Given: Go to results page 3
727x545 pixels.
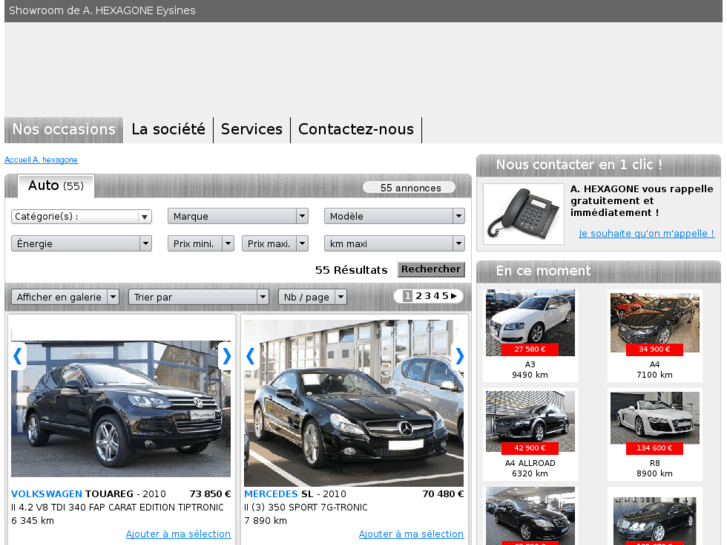Looking at the screenshot, I should tap(427, 295).
